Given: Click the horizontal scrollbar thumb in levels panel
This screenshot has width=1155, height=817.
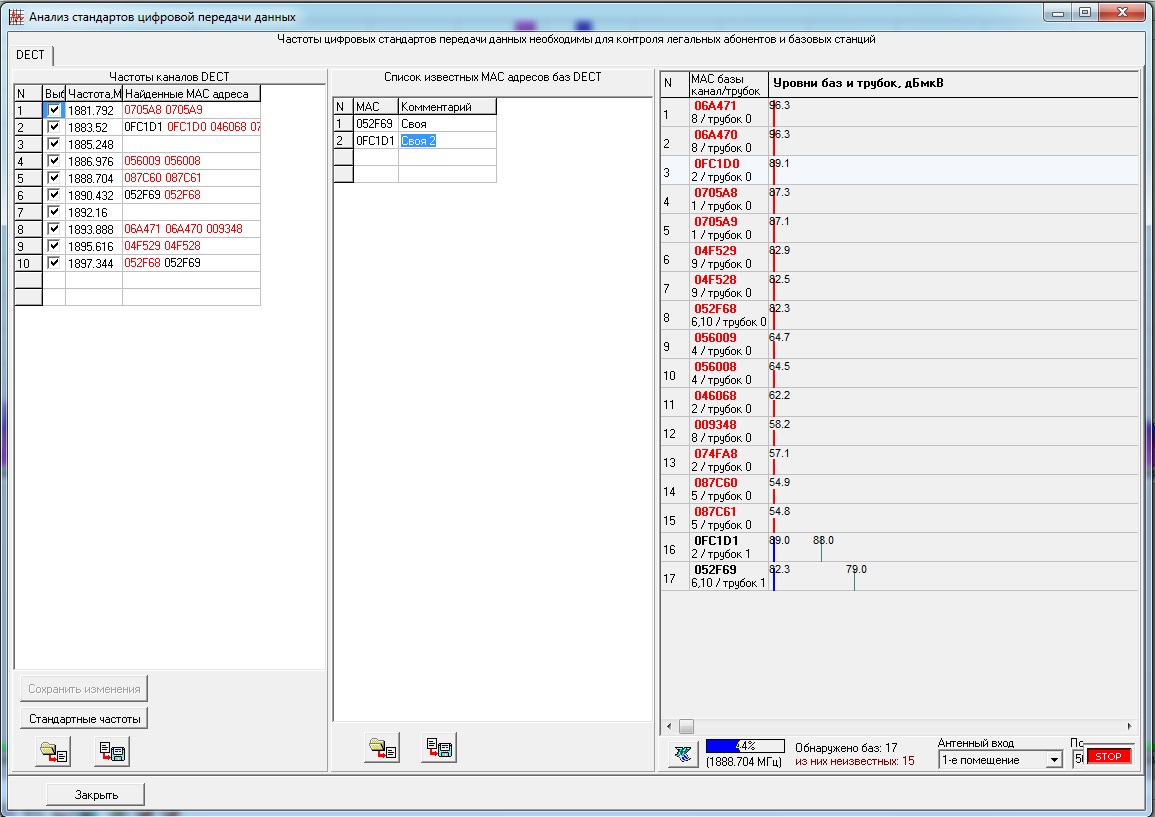Looking at the screenshot, I should 686,726.
